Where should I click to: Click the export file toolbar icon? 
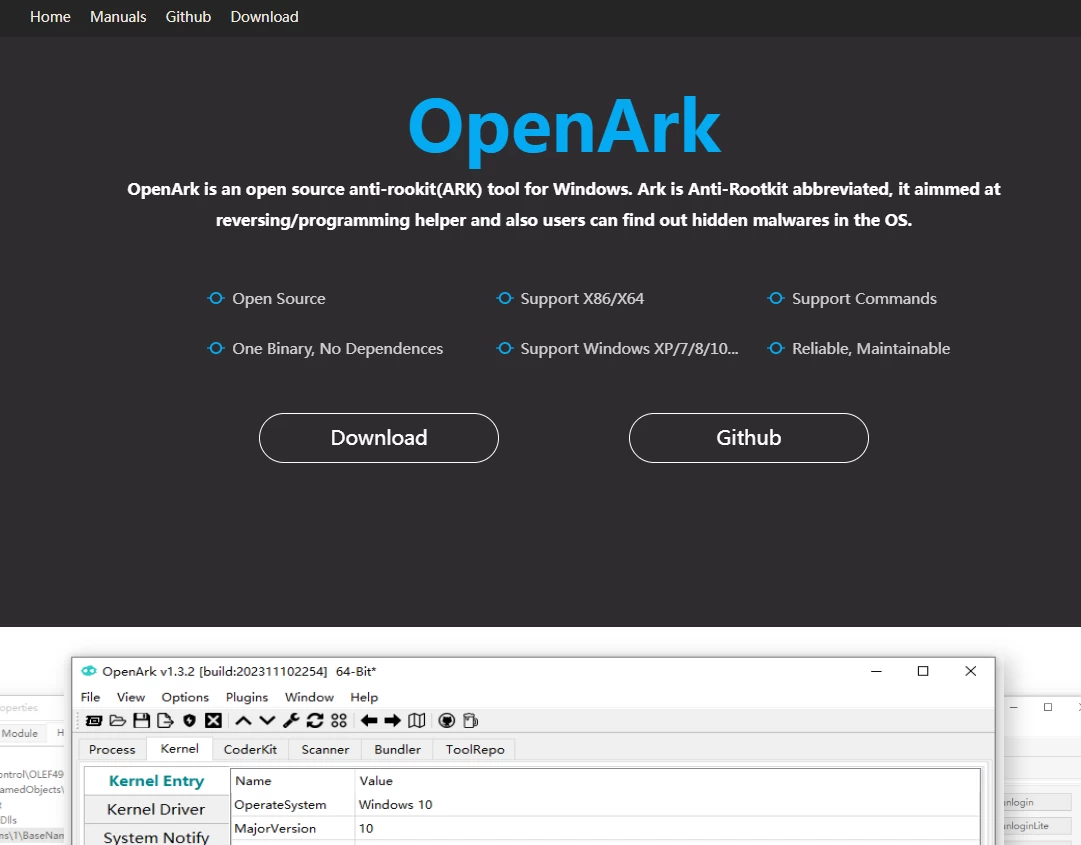(x=165, y=721)
